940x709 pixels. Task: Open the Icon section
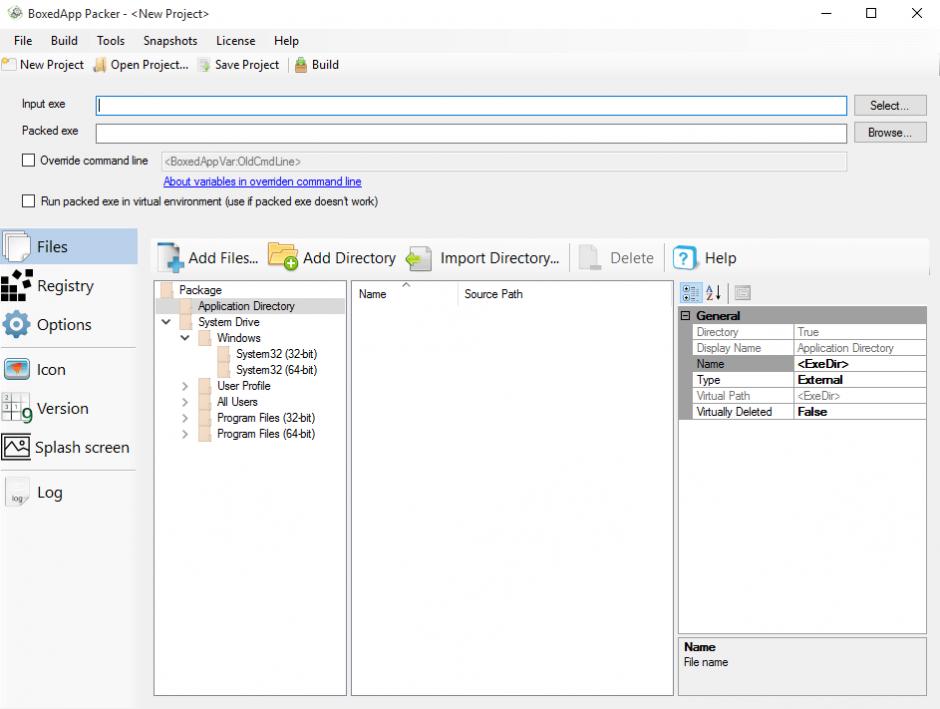pyautogui.click(x=35, y=369)
